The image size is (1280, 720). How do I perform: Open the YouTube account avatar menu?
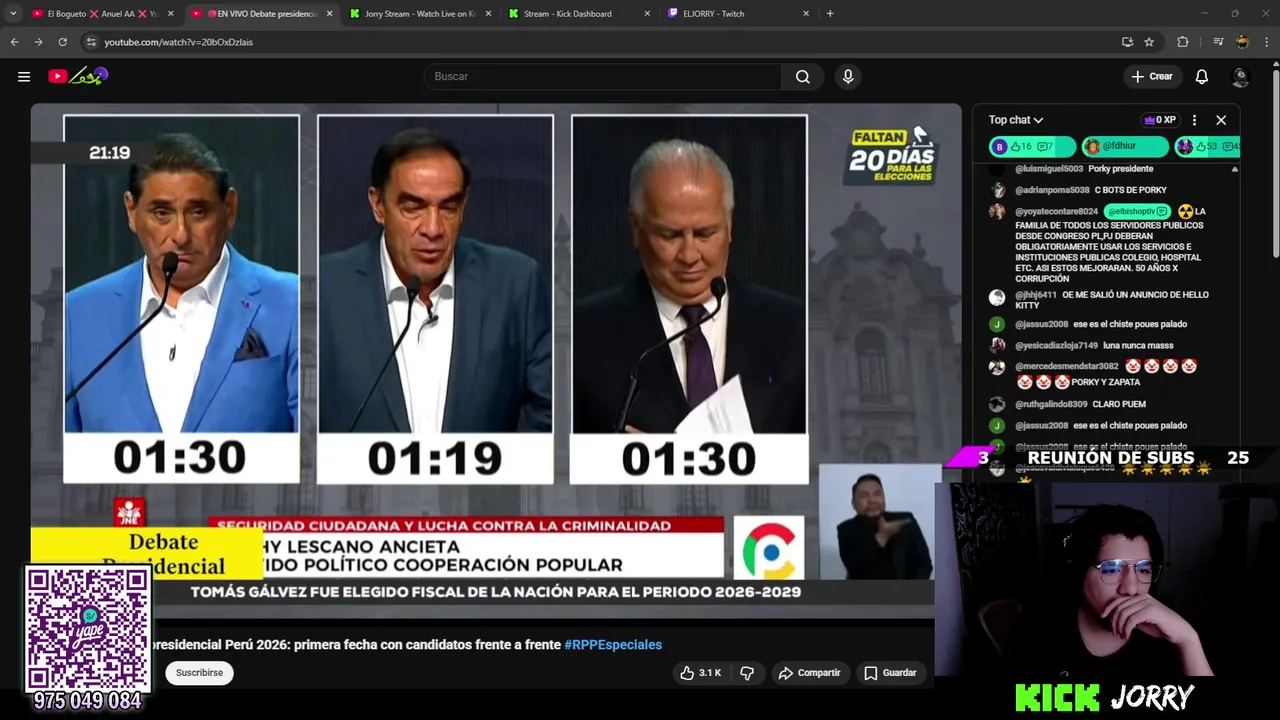tap(1241, 76)
